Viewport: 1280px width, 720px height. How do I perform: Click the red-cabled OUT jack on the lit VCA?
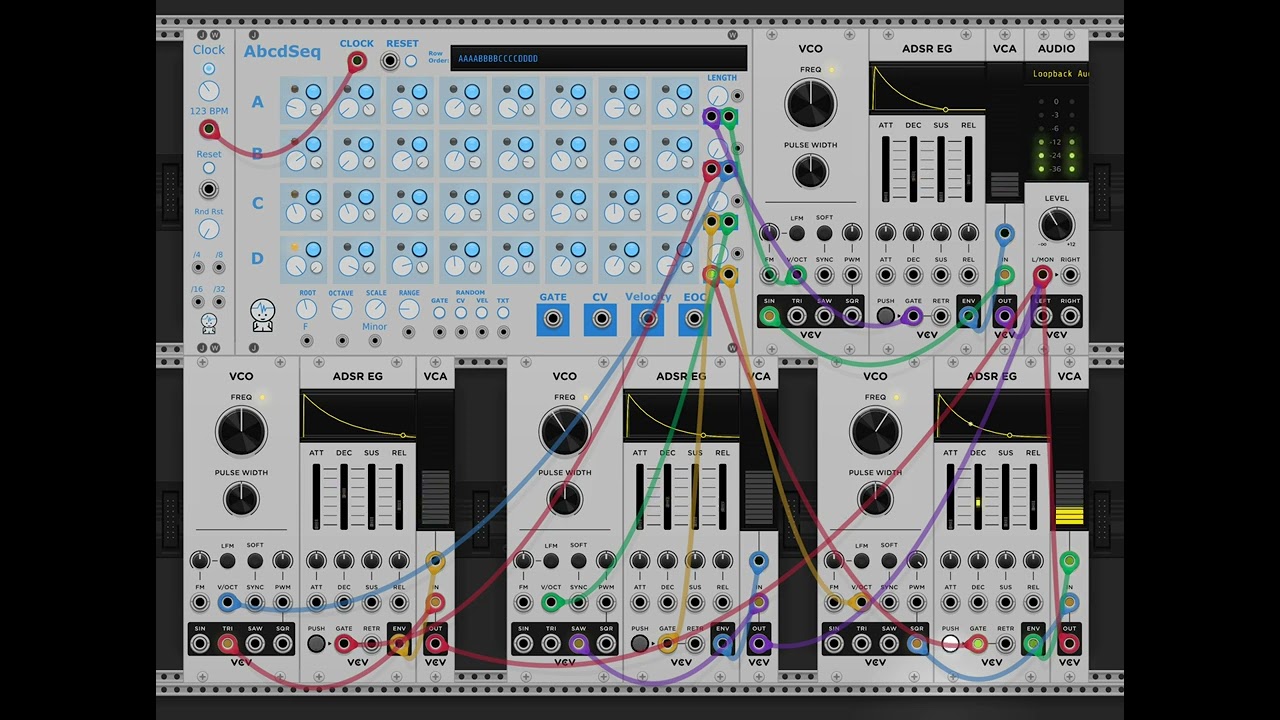1069,644
